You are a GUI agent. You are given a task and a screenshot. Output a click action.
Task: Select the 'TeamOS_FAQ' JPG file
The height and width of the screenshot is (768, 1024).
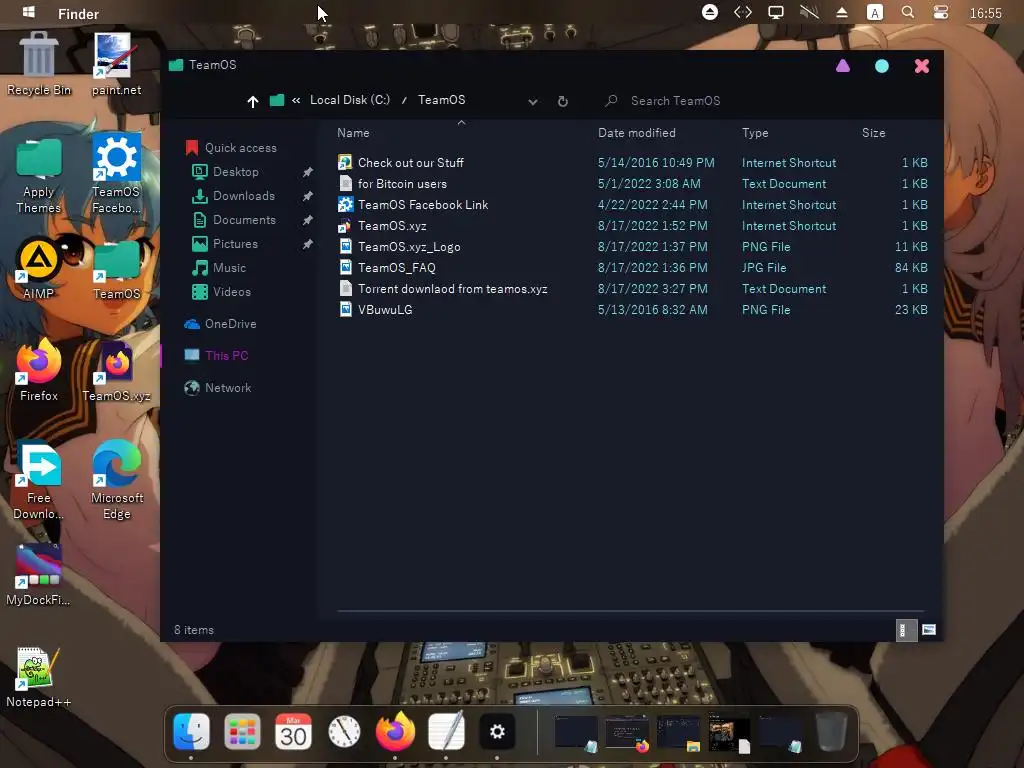(x=632, y=267)
